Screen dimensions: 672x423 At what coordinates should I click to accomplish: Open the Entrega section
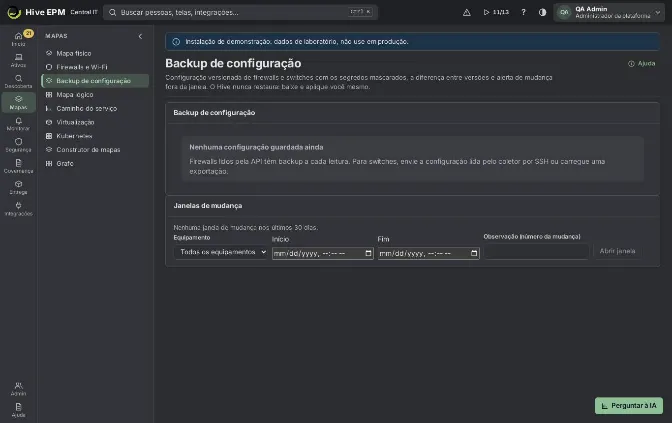(x=18, y=188)
